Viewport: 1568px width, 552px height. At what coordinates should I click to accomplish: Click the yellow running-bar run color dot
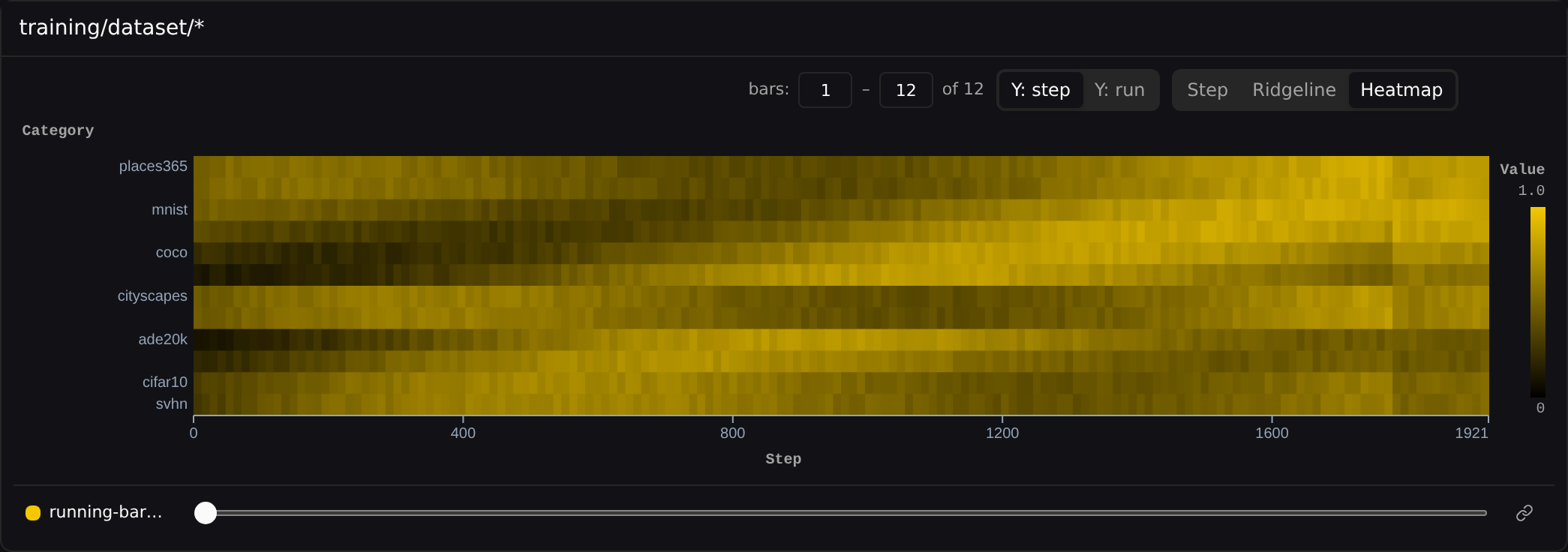pos(33,513)
